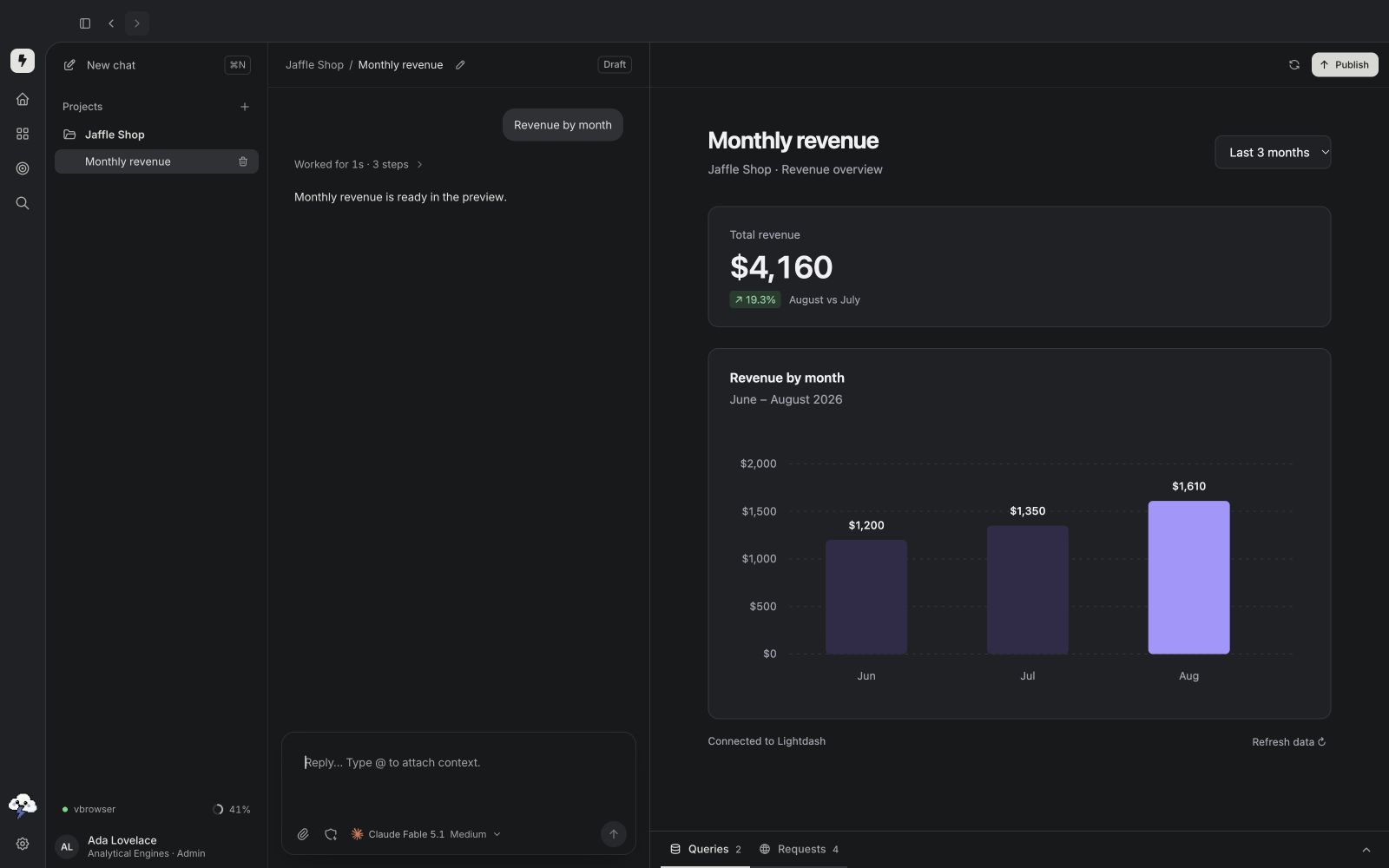Viewport: 1389px width, 868px height.
Task: Click the 41% usage progress indicator
Action: pos(232,810)
